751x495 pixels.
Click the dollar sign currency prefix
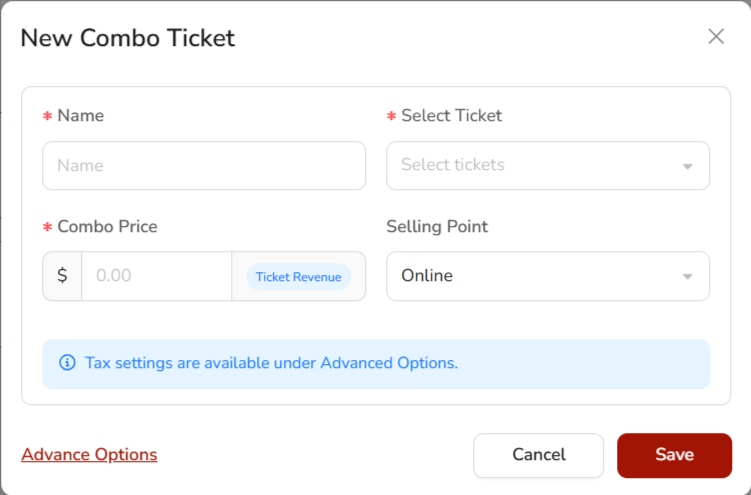tap(62, 276)
